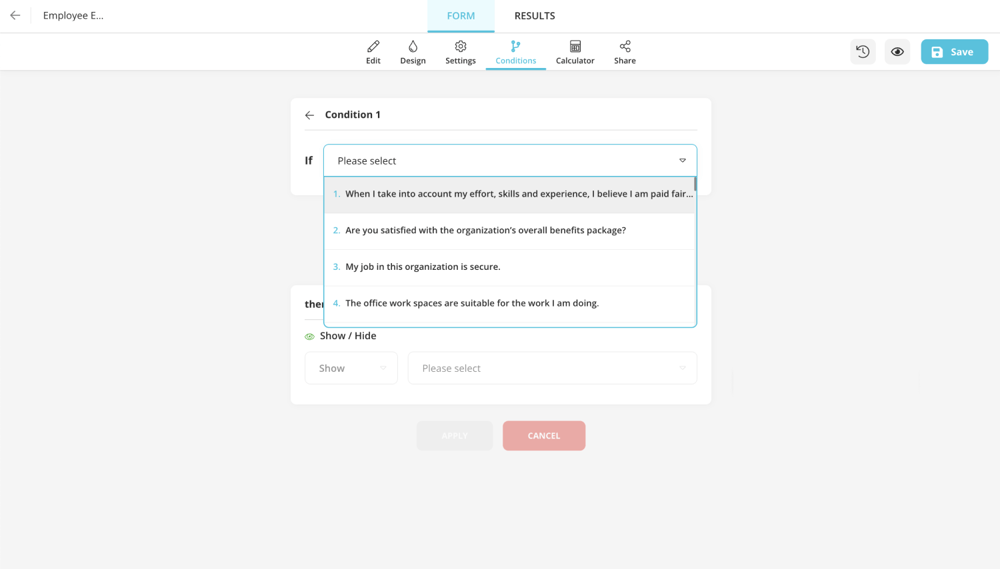Image resolution: width=1000 pixels, height=569 pixels.
Task: Preview form with eye icon
Action: (897, 52)
